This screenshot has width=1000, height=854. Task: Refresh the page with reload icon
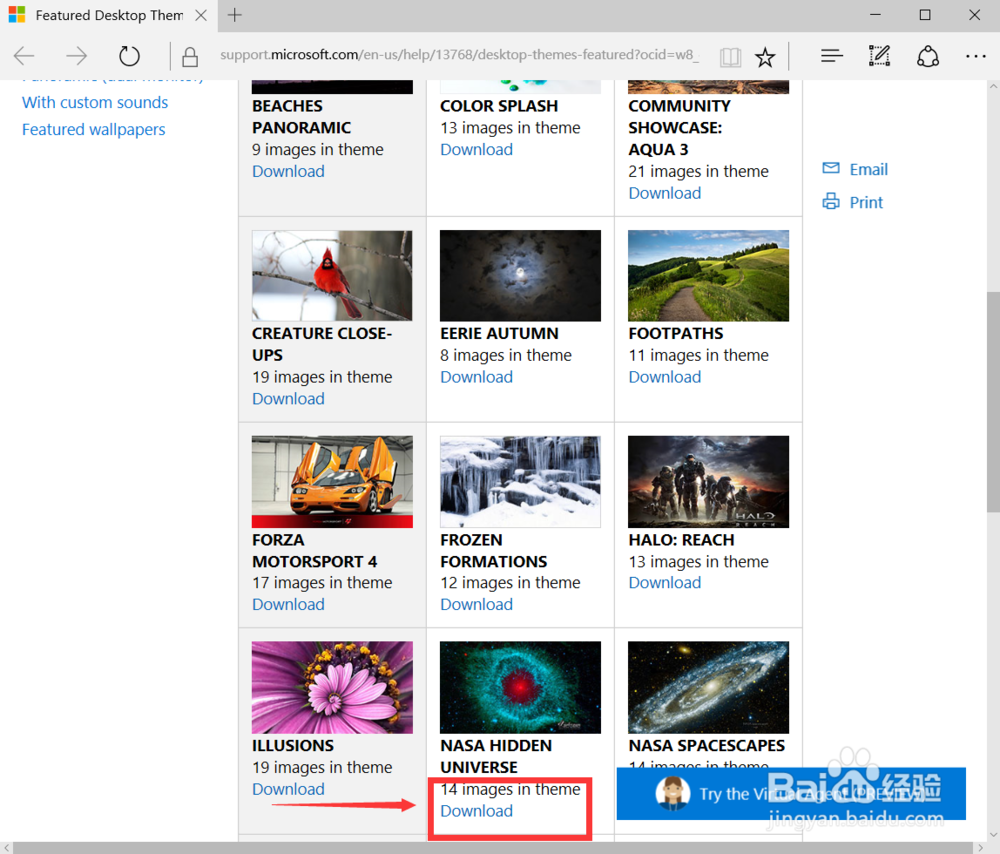[129, 56]
